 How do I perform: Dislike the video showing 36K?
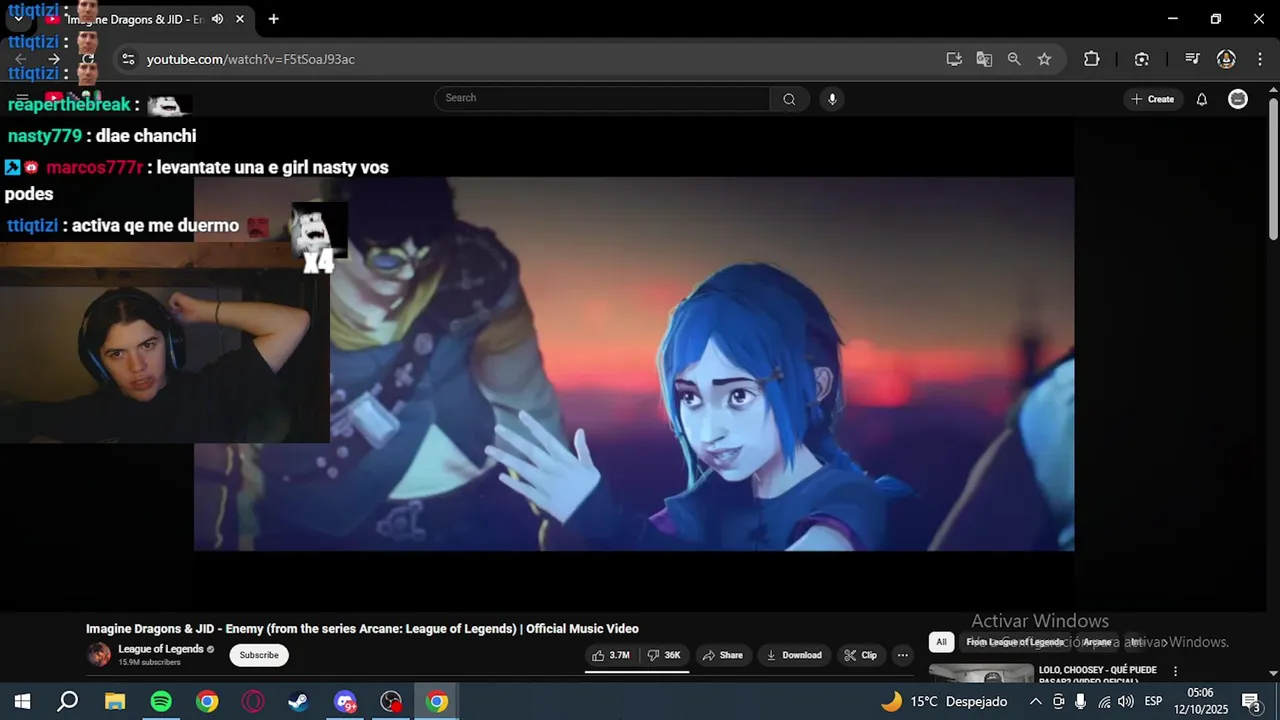tap(664, 655)
